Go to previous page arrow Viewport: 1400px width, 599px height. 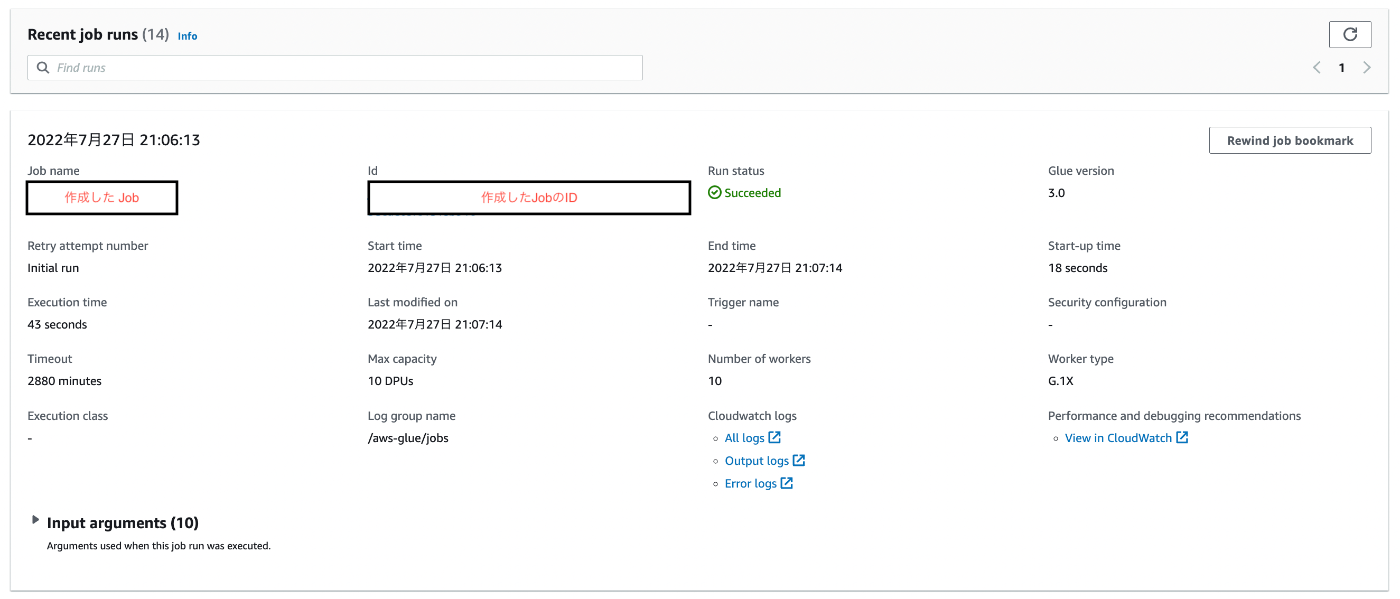pyautogui.click(x=1317, y=68)
